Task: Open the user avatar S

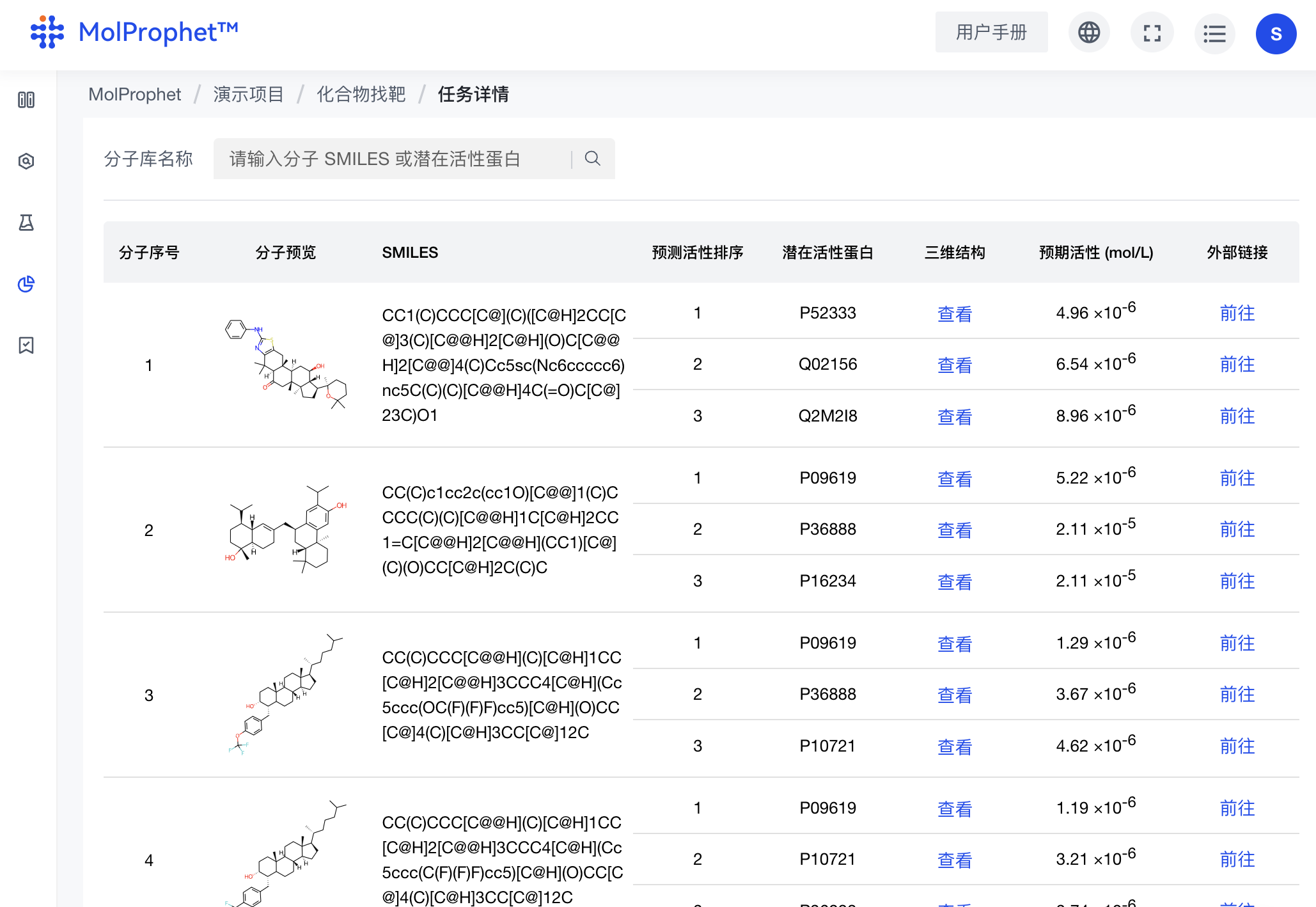Action: coord(1276,34)
